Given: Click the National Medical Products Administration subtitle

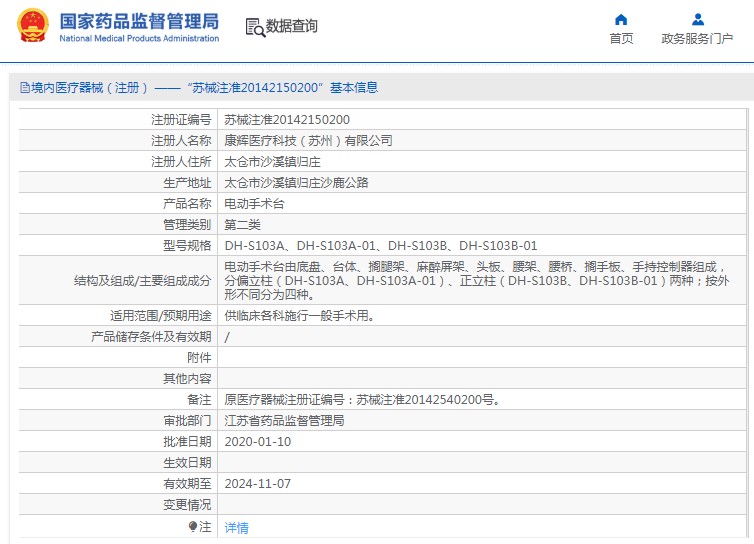Looking at the screenshot, I should point(139,38).
